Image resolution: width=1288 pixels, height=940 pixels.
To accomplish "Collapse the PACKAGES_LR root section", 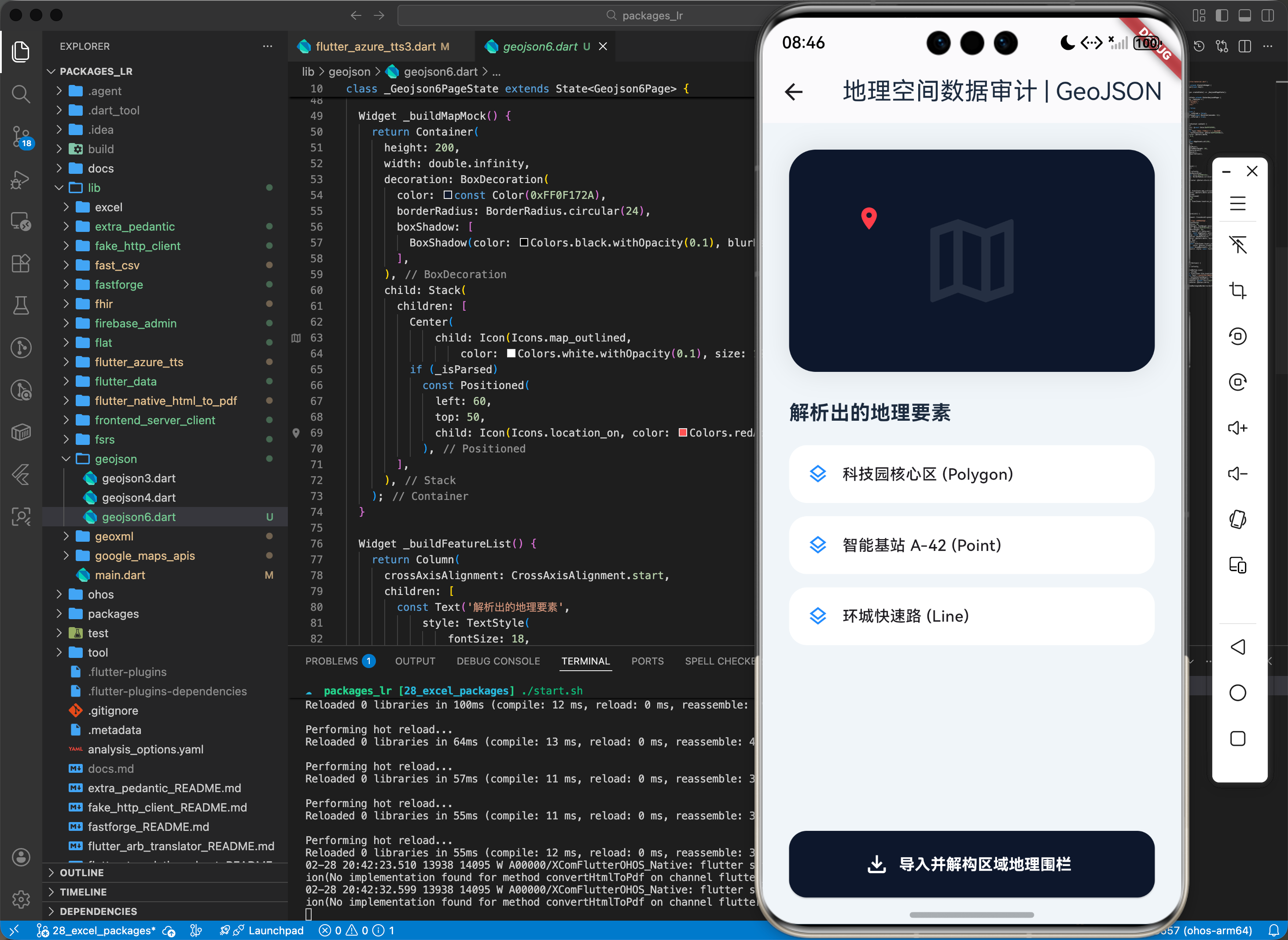I will click(165, 71).
